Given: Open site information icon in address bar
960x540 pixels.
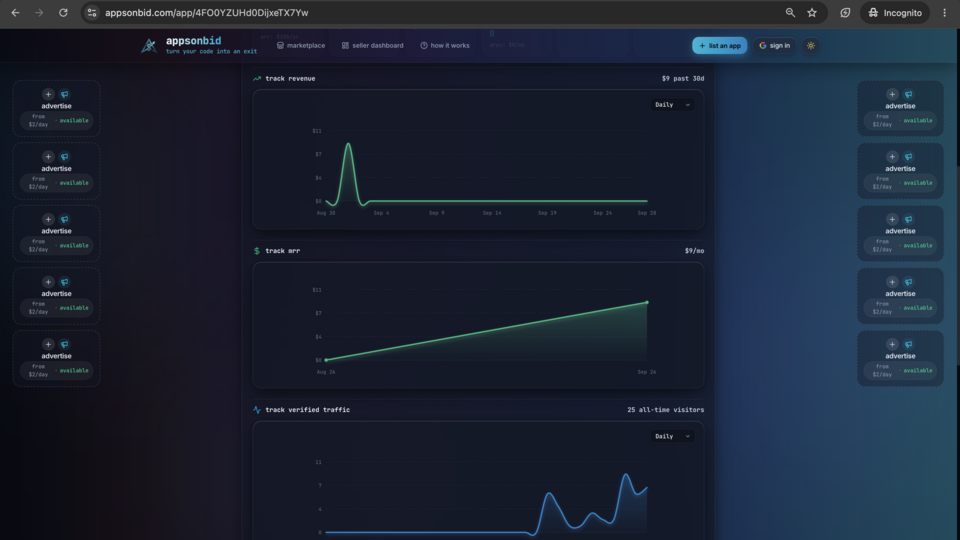Looking at the screenshot, I should [92, 13].
